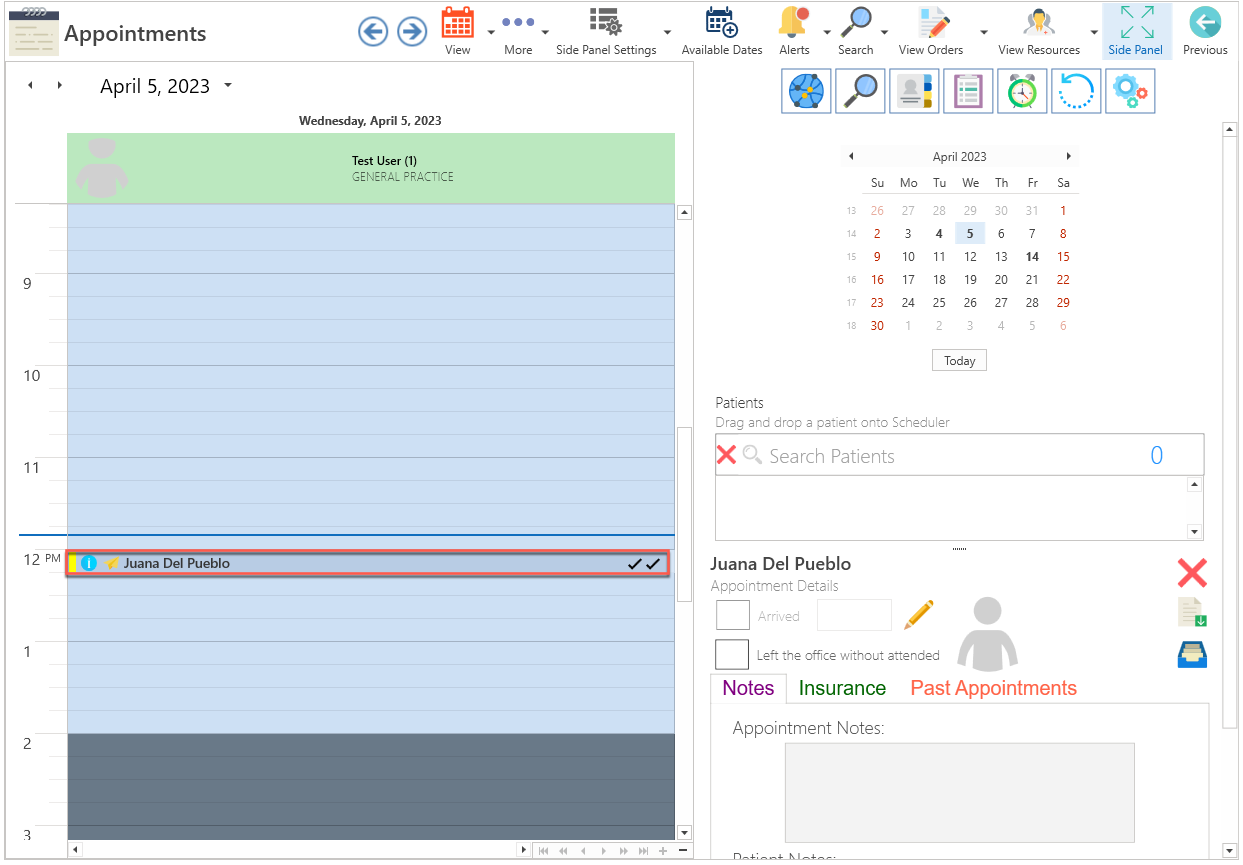The image size is (1243, 865).
Task: Click the magnifier side panel icon
Action: point(860,91)
